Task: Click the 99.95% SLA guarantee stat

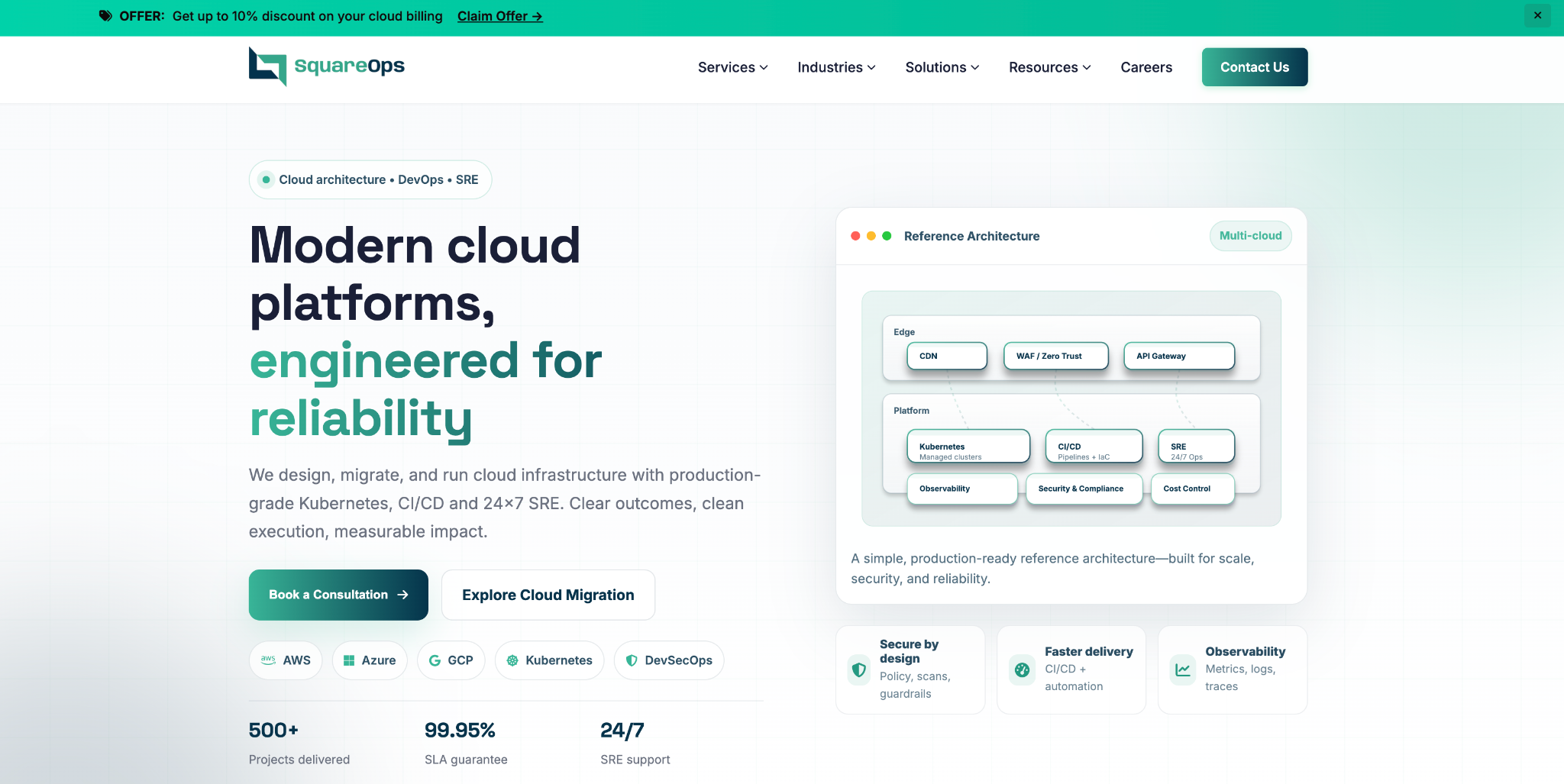Action: [466, 744]
